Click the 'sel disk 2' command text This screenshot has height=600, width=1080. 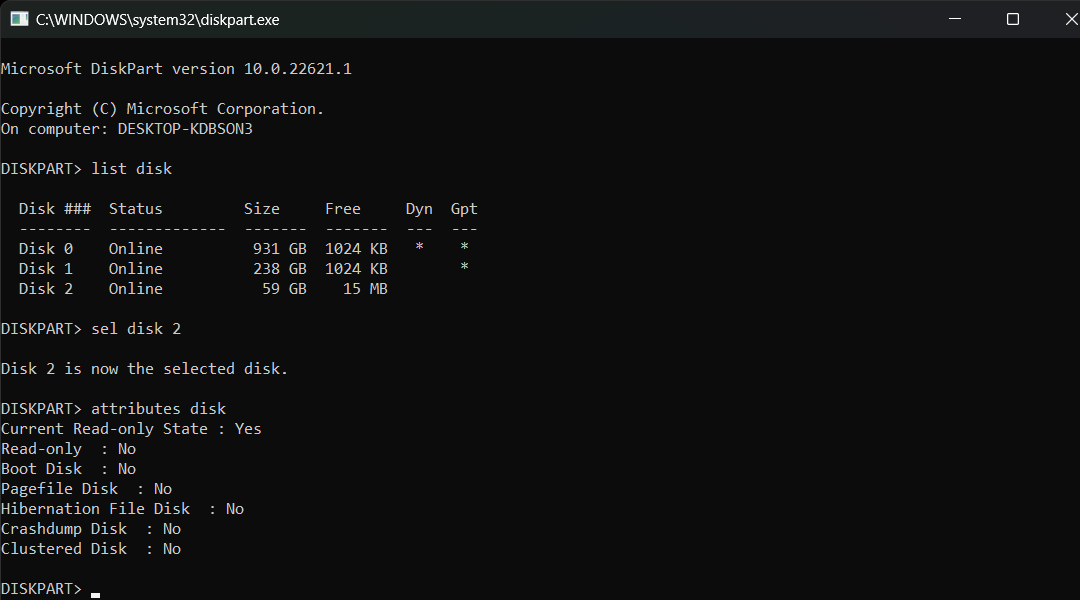(136, 329)
